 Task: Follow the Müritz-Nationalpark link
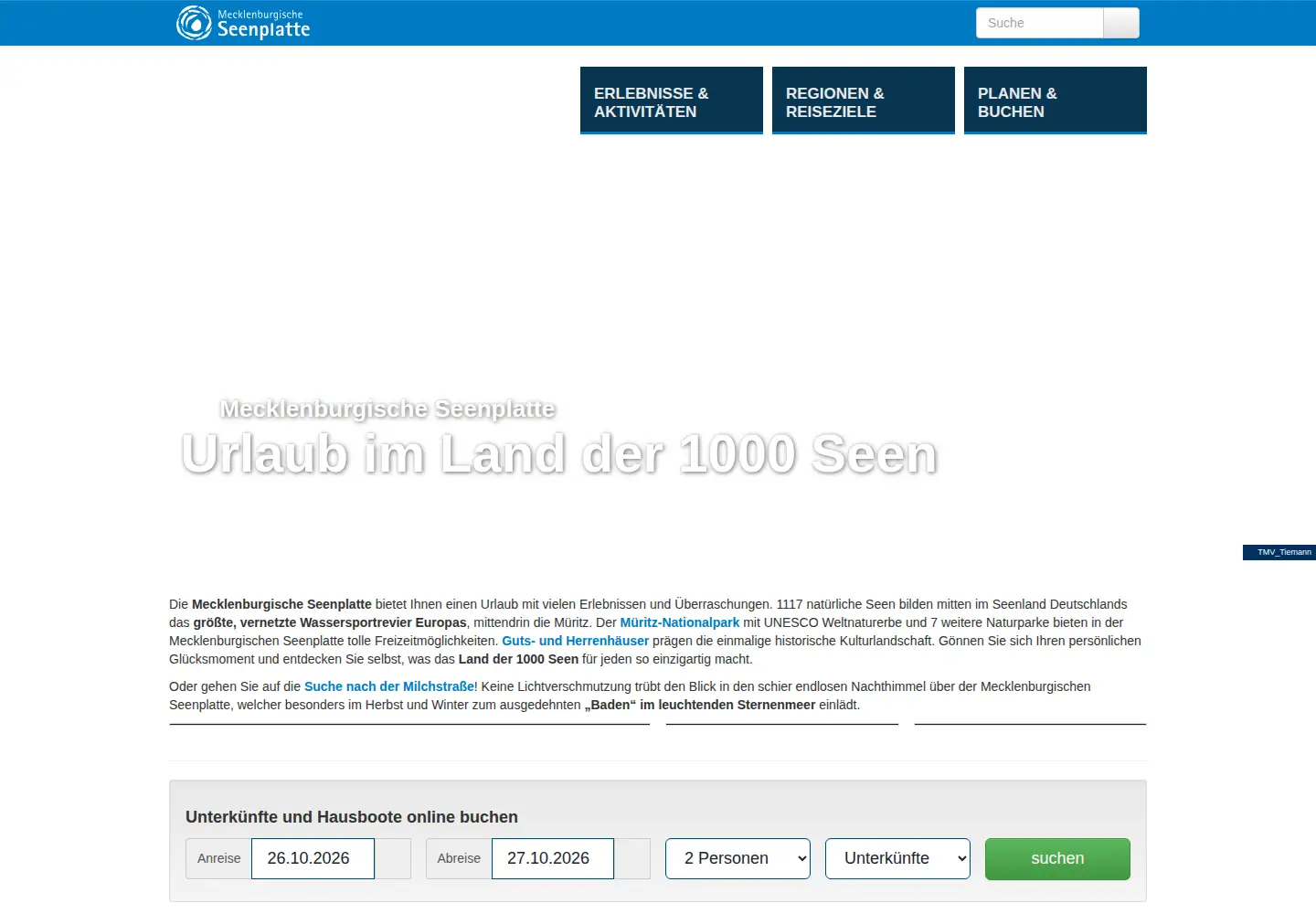(680, 622)
